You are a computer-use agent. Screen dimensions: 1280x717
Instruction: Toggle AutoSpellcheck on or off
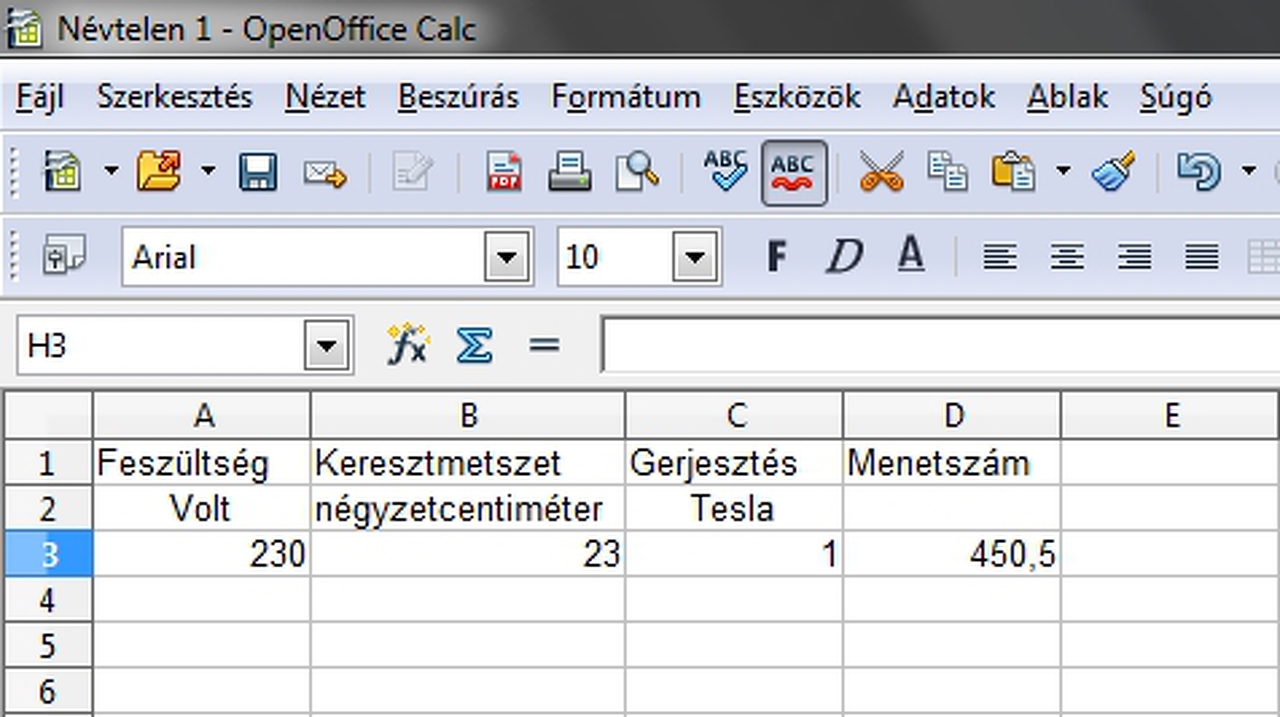794,172
